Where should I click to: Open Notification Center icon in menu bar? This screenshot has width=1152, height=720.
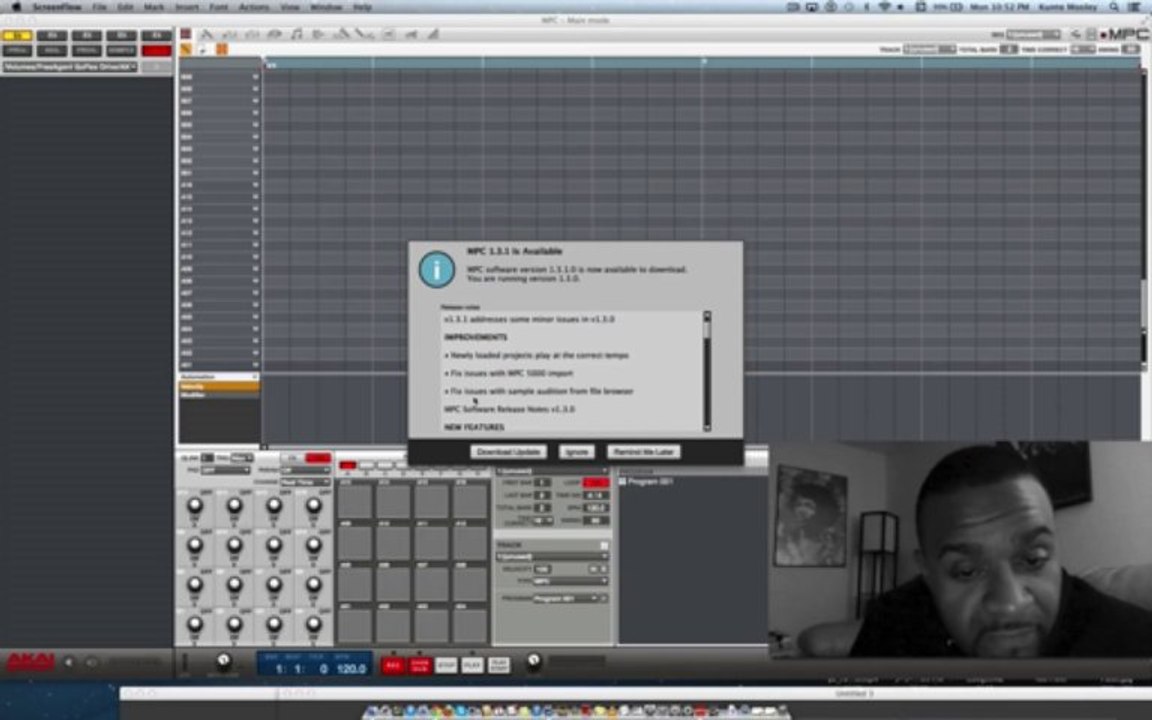[1135, 7]
